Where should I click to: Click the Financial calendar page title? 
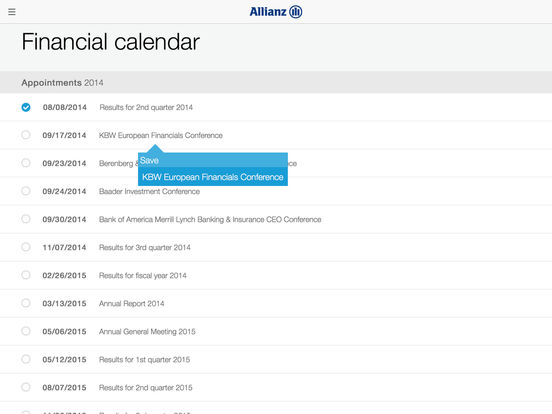(111, 42)
